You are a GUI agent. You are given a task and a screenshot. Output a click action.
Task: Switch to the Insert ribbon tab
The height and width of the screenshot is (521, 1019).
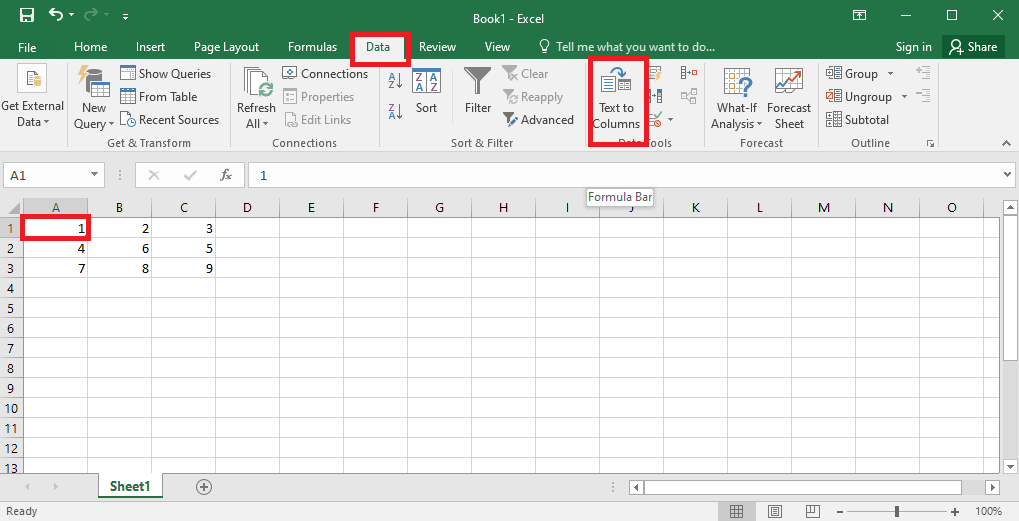tap(150, 47)
